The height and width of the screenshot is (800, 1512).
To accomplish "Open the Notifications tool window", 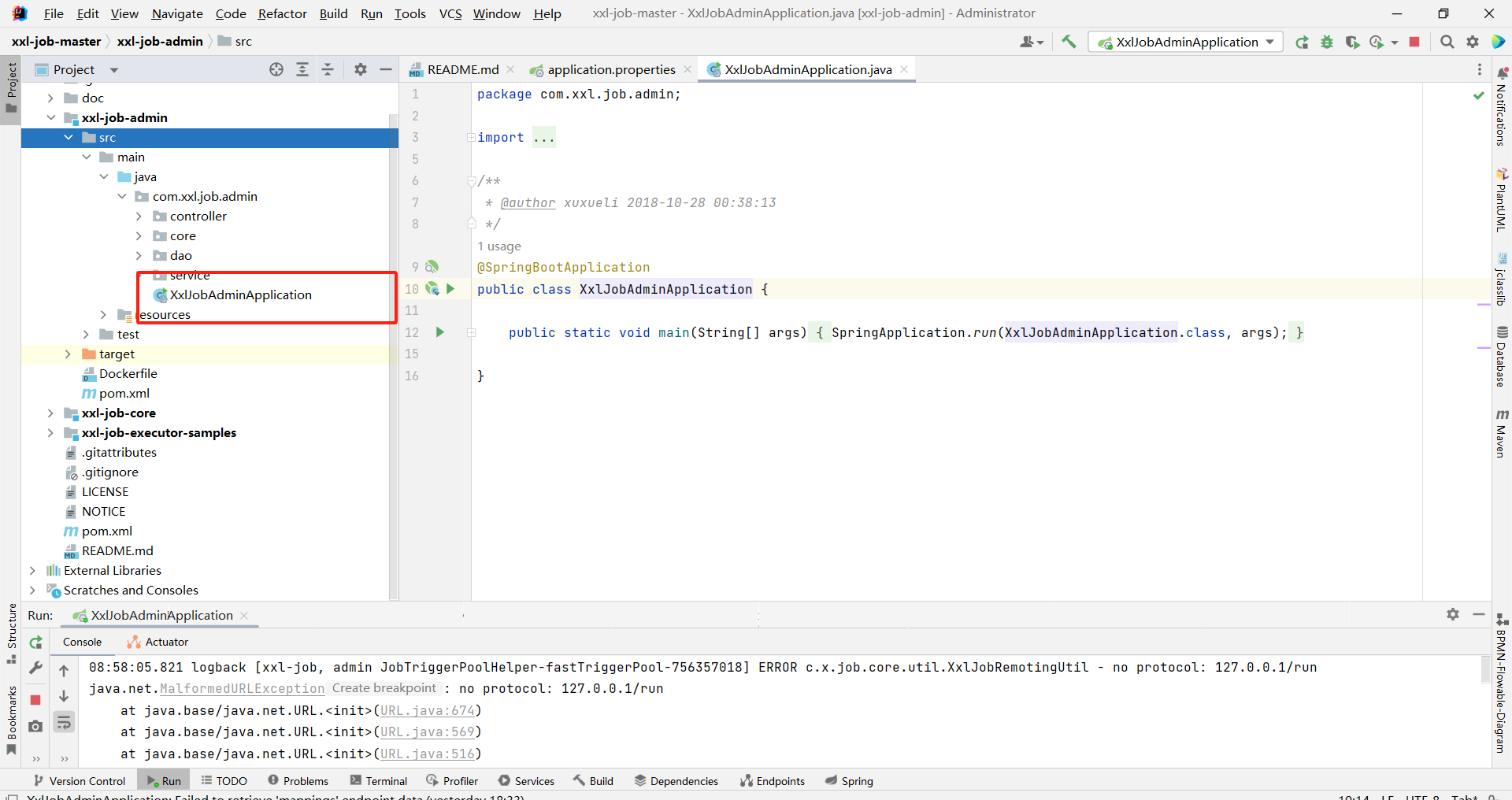I will click(1502, 107).
